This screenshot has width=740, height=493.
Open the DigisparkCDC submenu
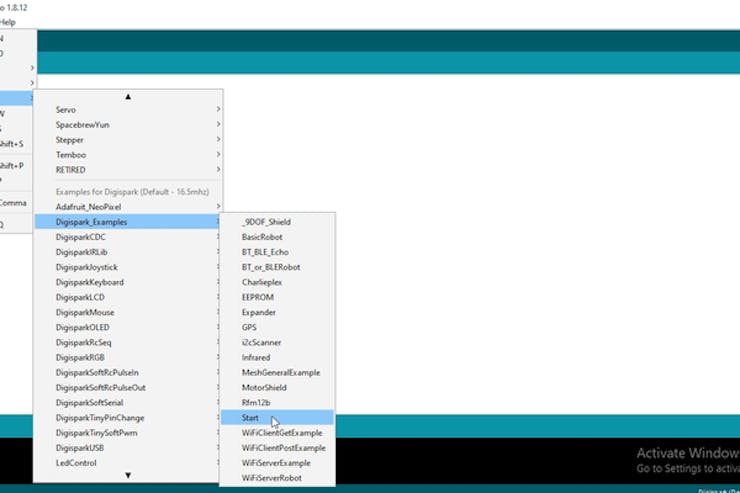pyautogui.click(x=128, y=237)
